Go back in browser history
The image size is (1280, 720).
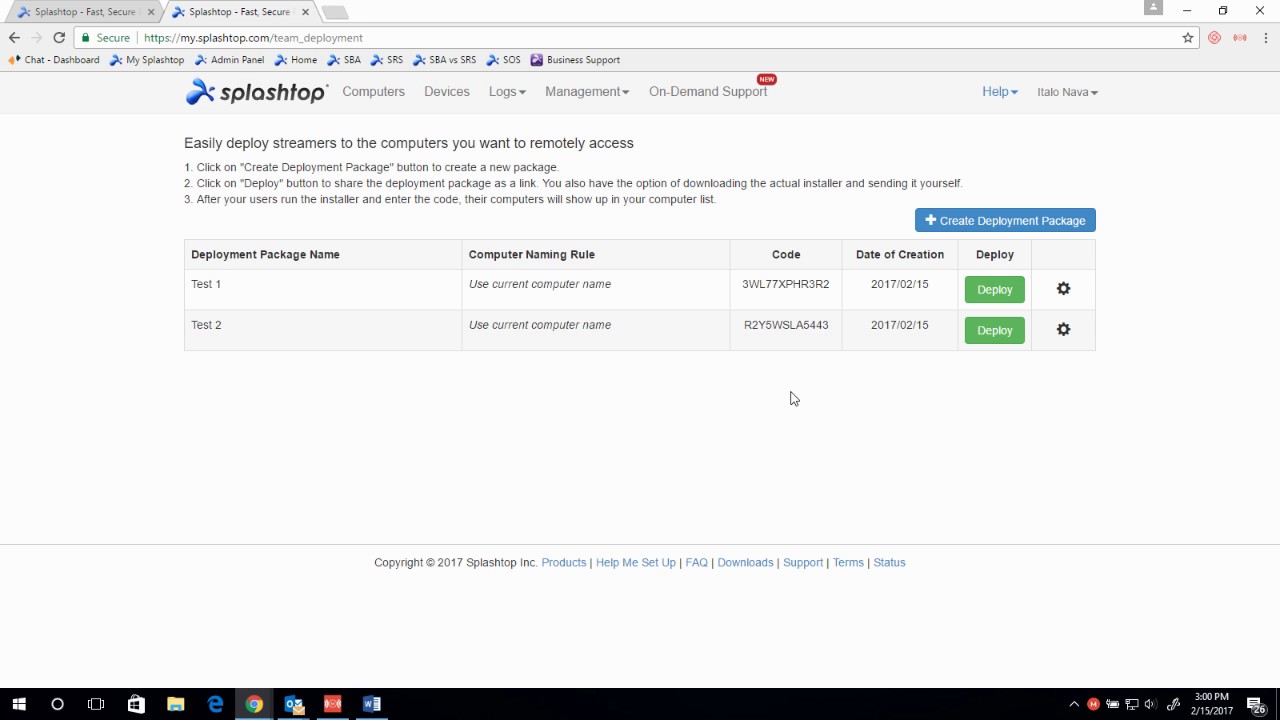tap(14, 38)
